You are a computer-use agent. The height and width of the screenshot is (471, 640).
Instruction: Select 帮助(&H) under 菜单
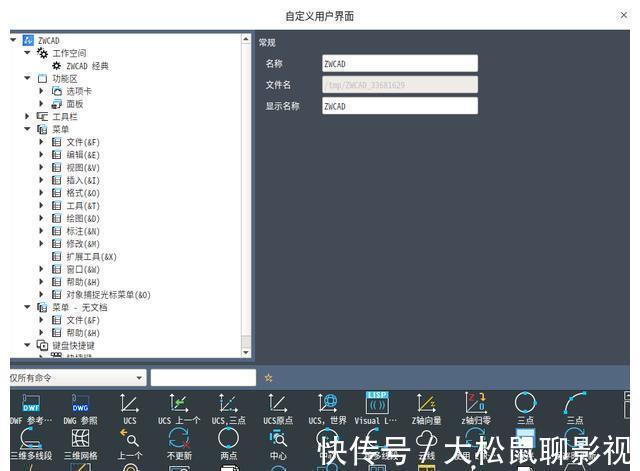point(83,282)
